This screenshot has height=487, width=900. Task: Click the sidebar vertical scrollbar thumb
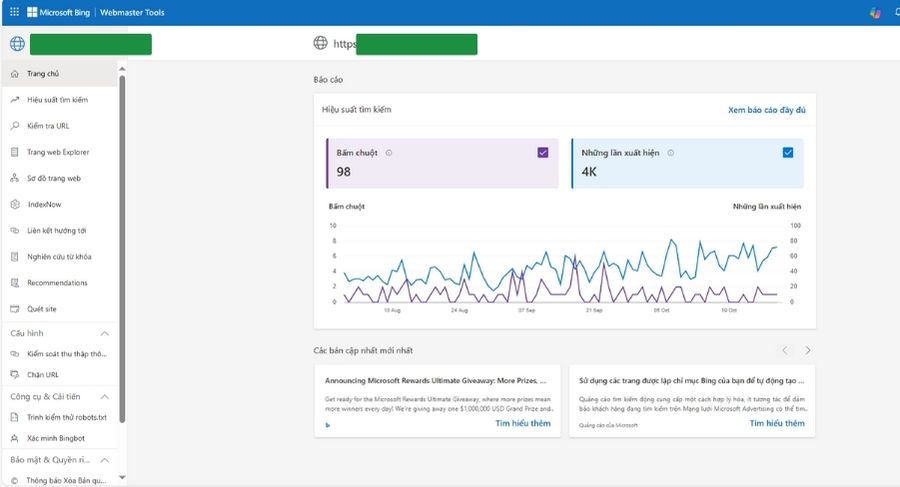coord(122,250)
